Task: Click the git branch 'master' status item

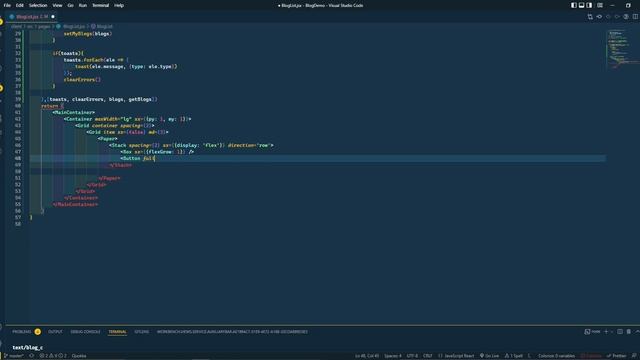Action: 13,356
